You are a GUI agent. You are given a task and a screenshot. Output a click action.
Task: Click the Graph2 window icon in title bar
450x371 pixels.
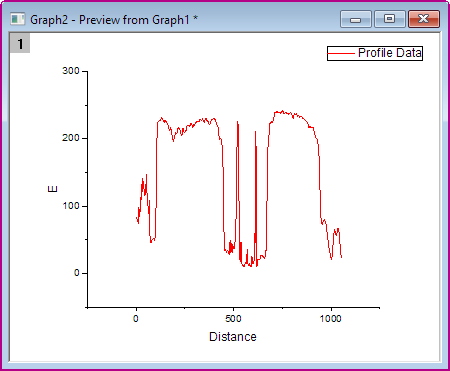pos(17,19)
